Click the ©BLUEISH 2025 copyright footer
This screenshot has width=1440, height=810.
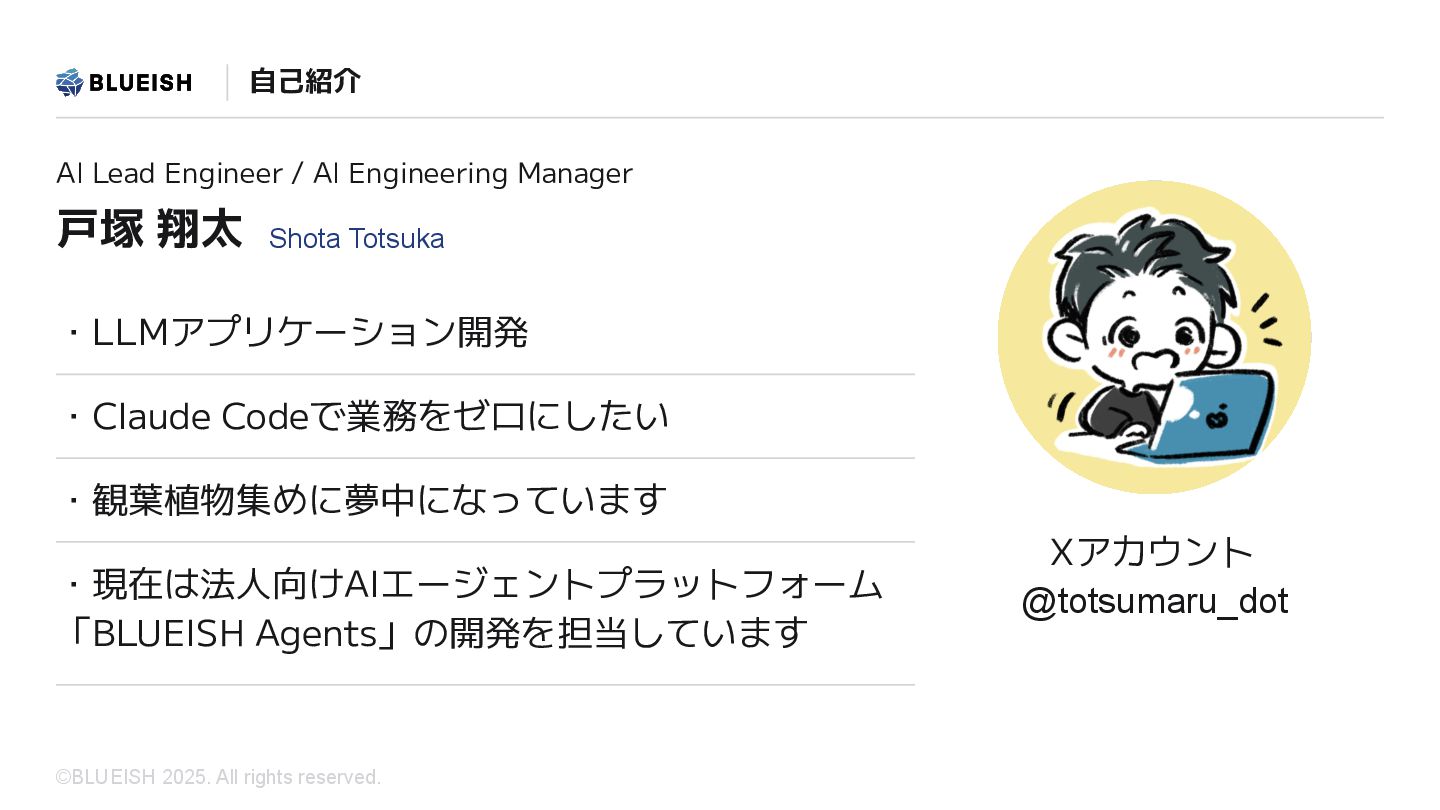[219, 777]
